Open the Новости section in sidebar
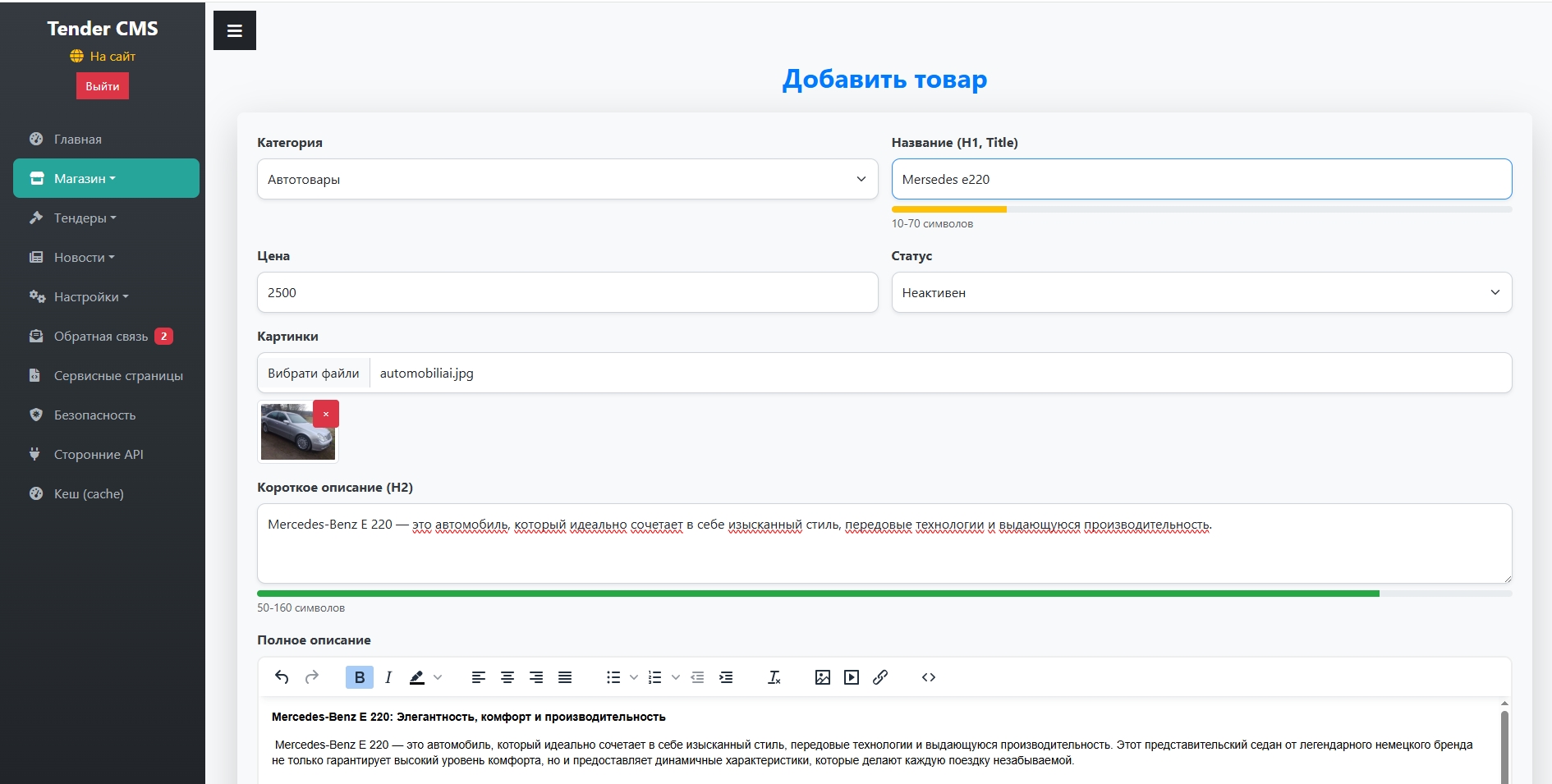This screenshot has height=784, width=1552. [x=83, y=257]
